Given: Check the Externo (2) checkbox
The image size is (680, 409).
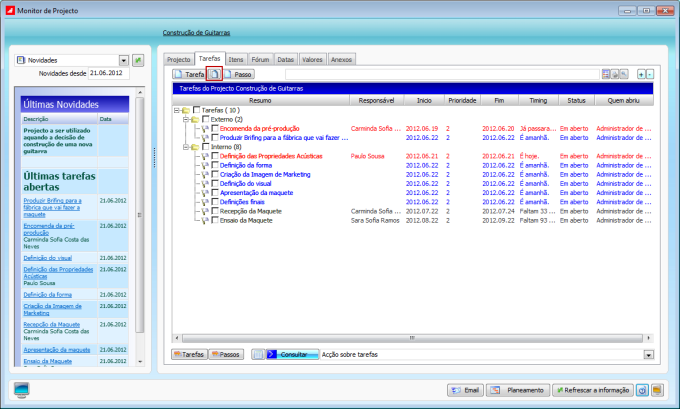Looking at the screenshot, I should pyautogui.click(x=206, y=119).
